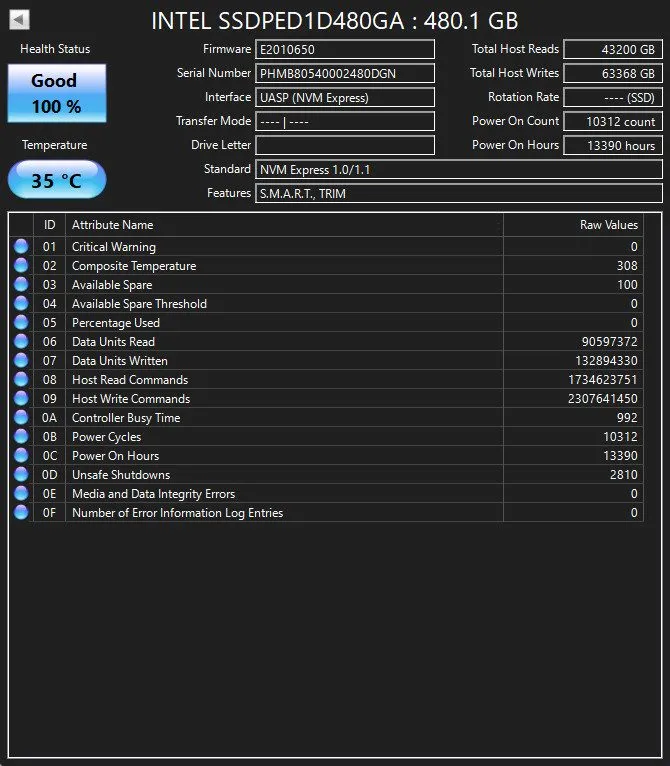670x766 pixels.
Task: Click the Good 100 % health status button
Action: click(57, 93)
